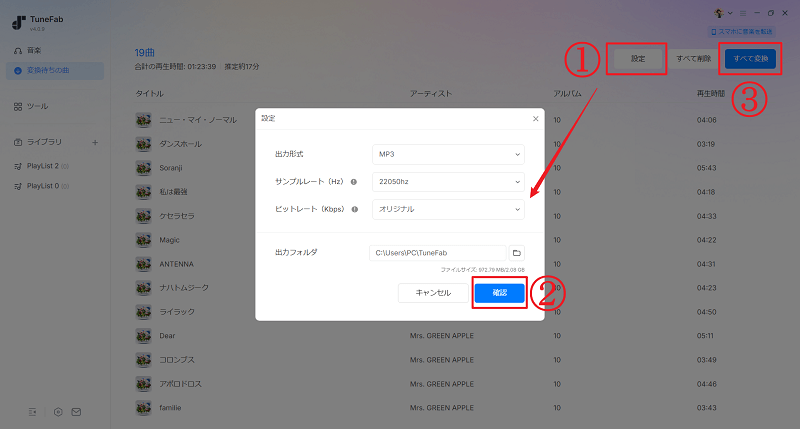Screen dimensions: 800x429
Task: Click the bitrate info icon
Action: click(x=355, y=209)
